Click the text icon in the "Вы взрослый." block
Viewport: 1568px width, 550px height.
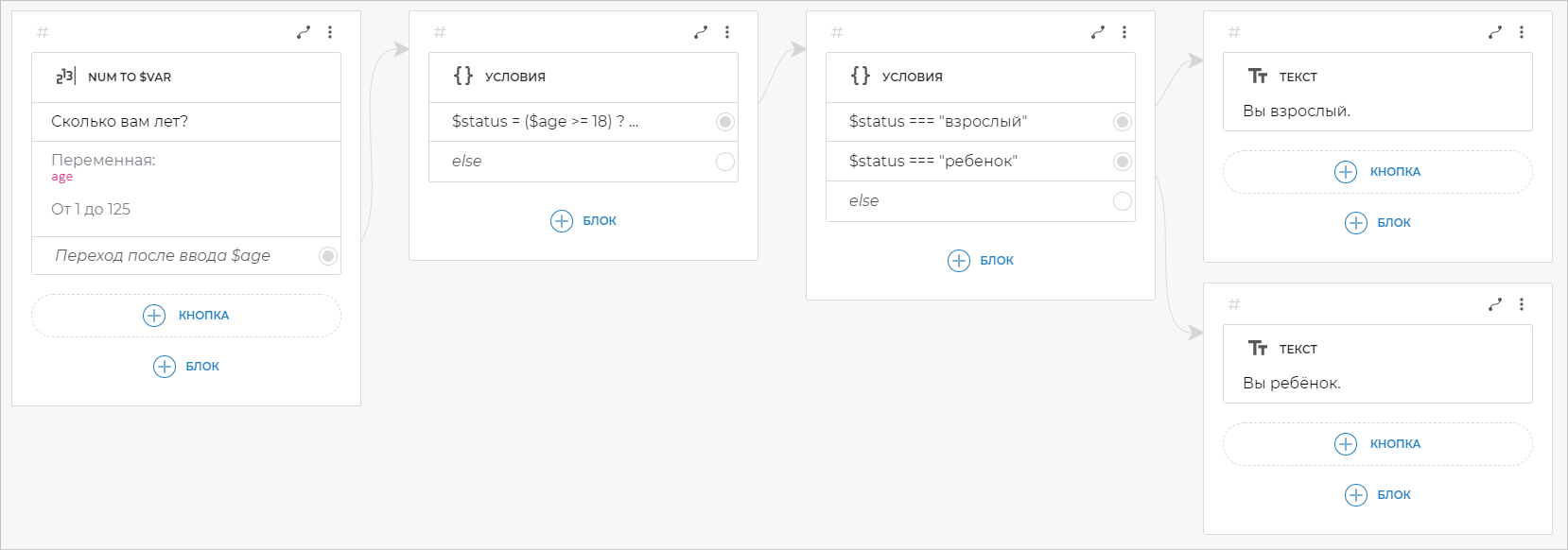tap(1257, 77)
